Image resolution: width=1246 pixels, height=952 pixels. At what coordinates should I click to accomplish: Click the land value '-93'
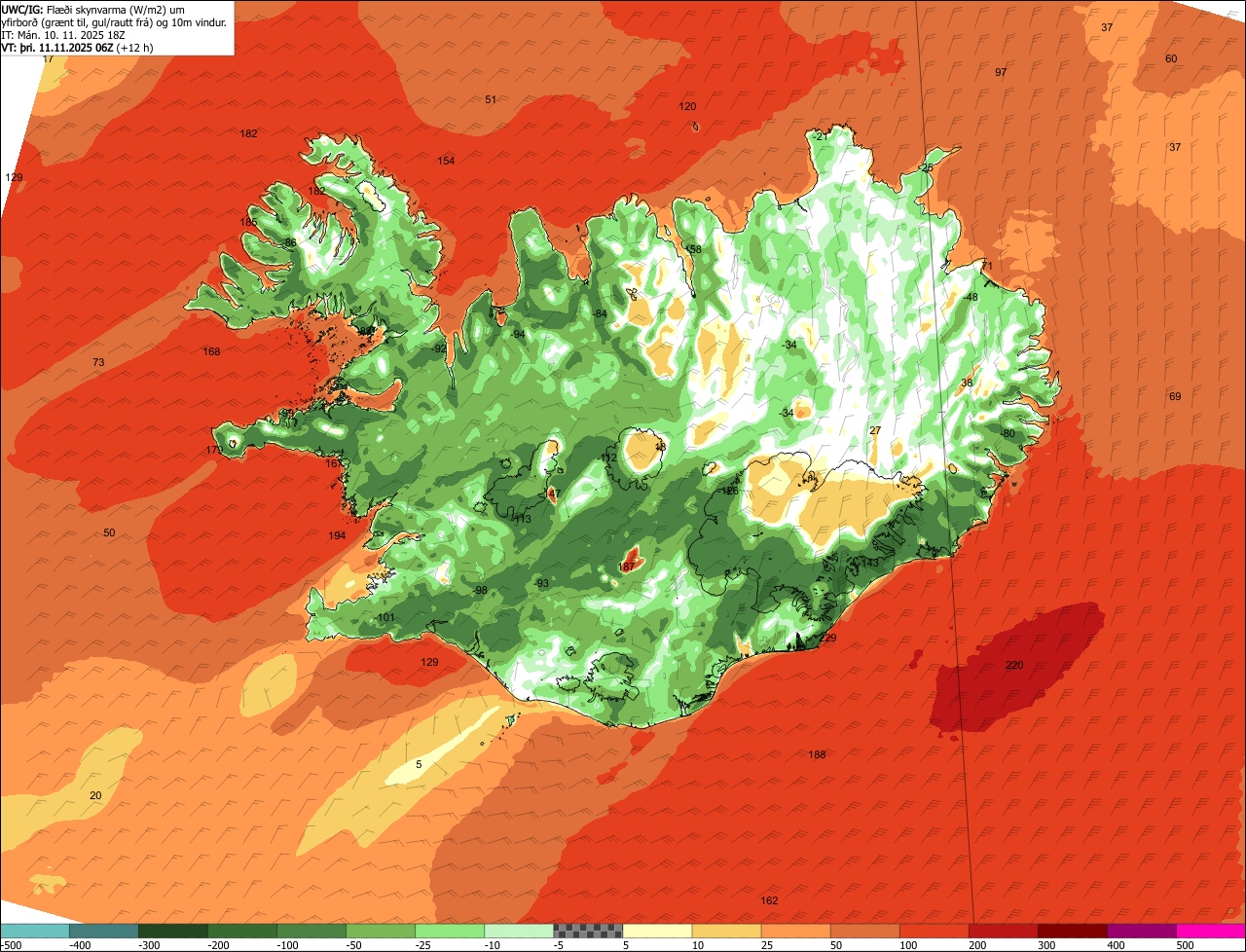[x=541, y=583]
